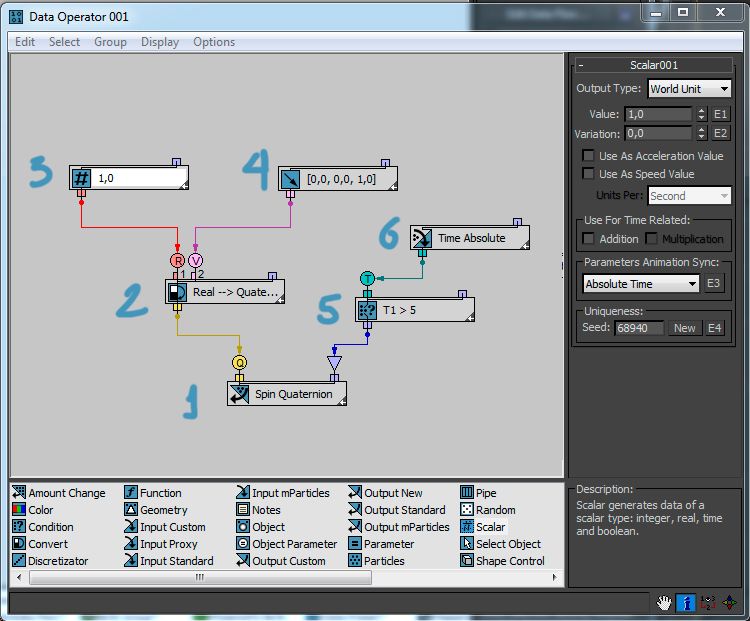Click the depot horizontal scrollbar thumb

(200, 577)
